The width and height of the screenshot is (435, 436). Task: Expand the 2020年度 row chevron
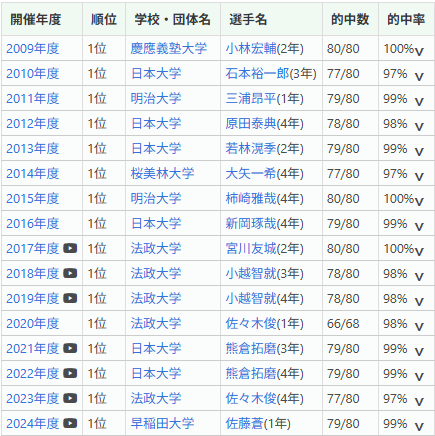pyautogui.click(x=419, y=327)
